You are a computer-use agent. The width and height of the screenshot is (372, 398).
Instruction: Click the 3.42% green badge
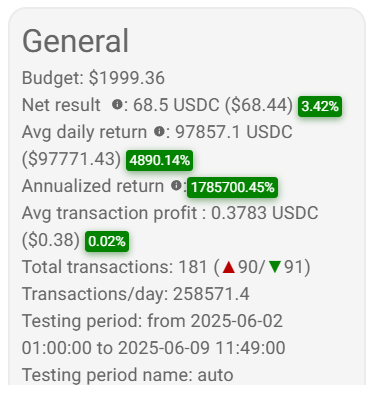tap(320, 106)
